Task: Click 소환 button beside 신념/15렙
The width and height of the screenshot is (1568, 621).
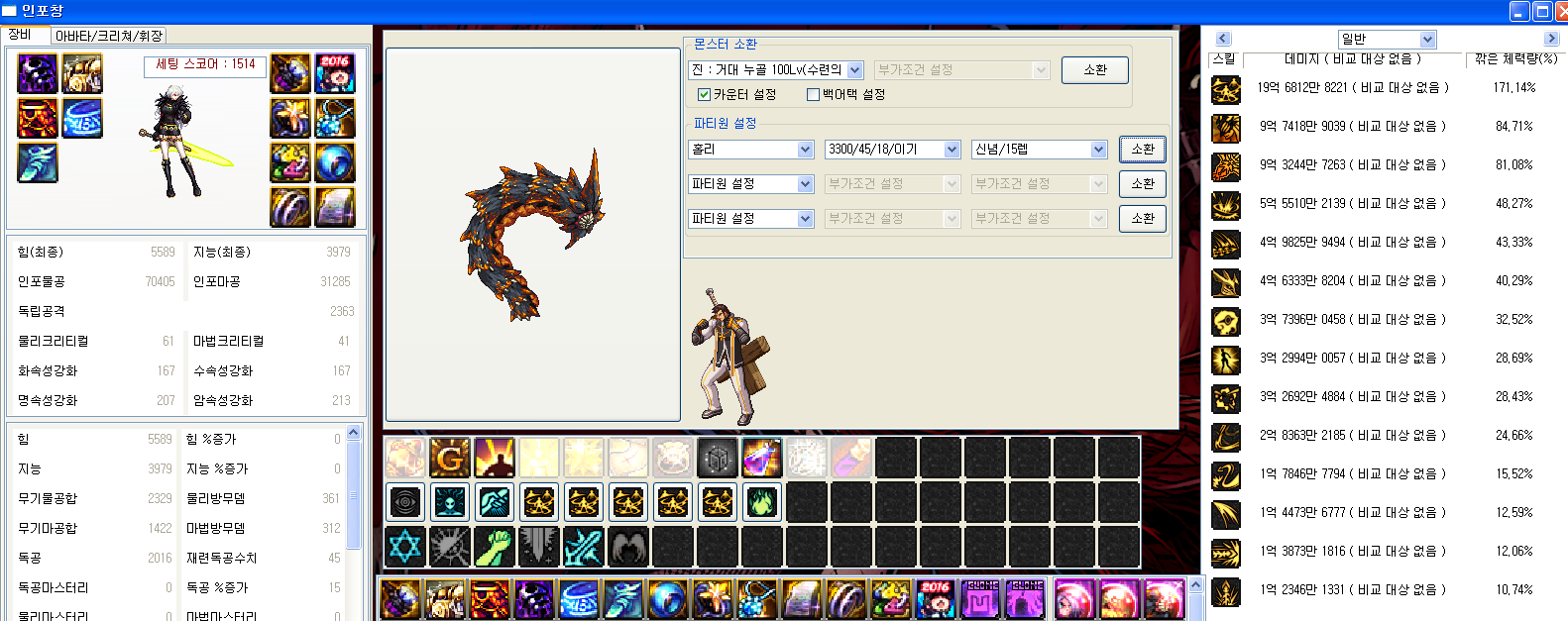Action: [1143, 150]
